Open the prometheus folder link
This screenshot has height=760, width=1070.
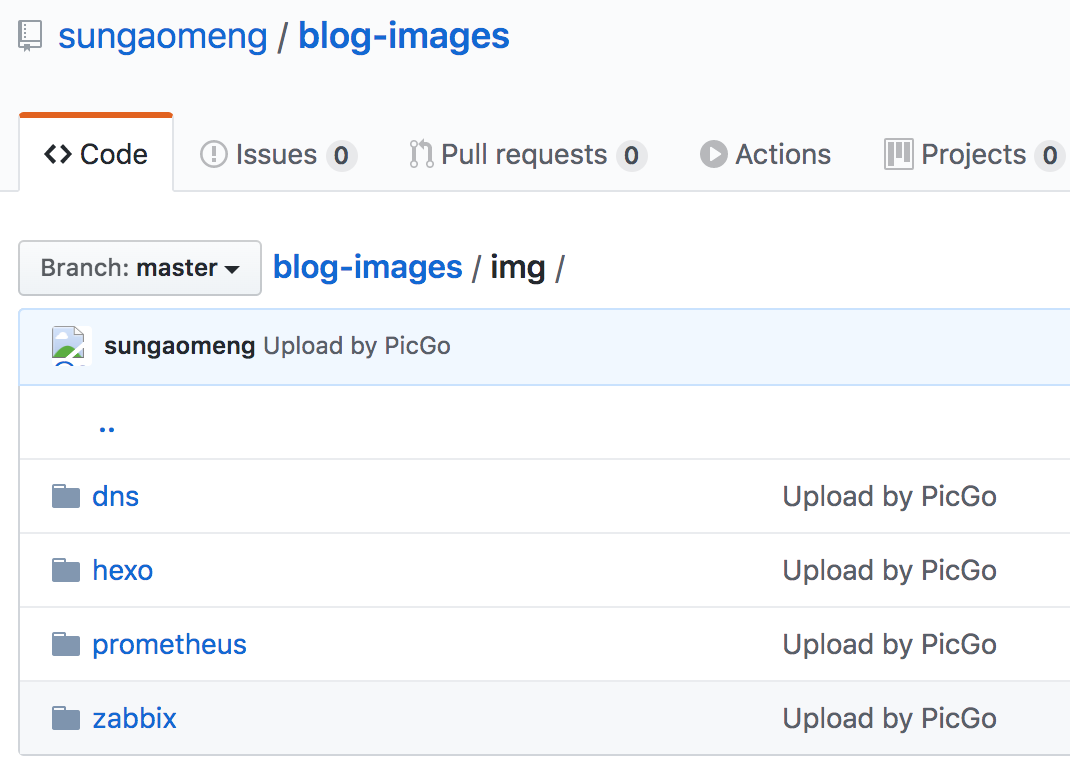pyautogui.click(x=169, y=645)
